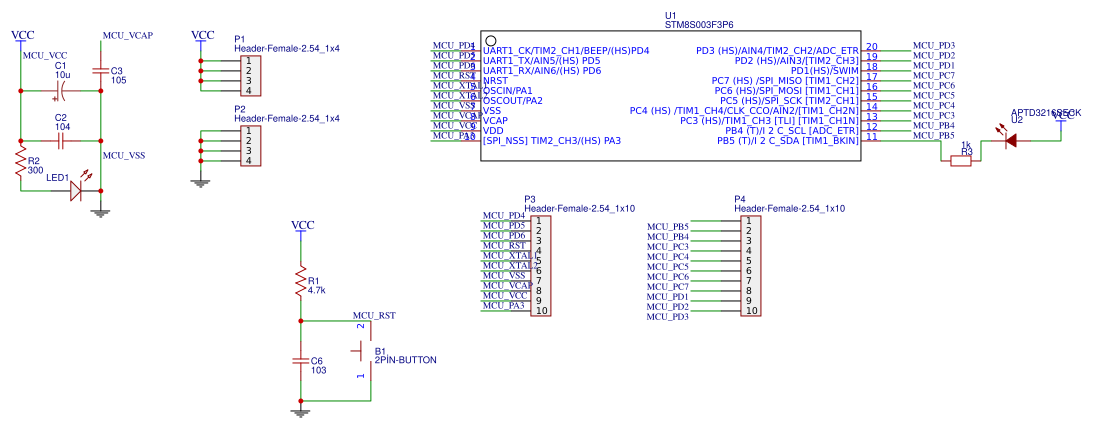Click the MCU_PC3 net label beside U1 pin 13

pos(933,115)
